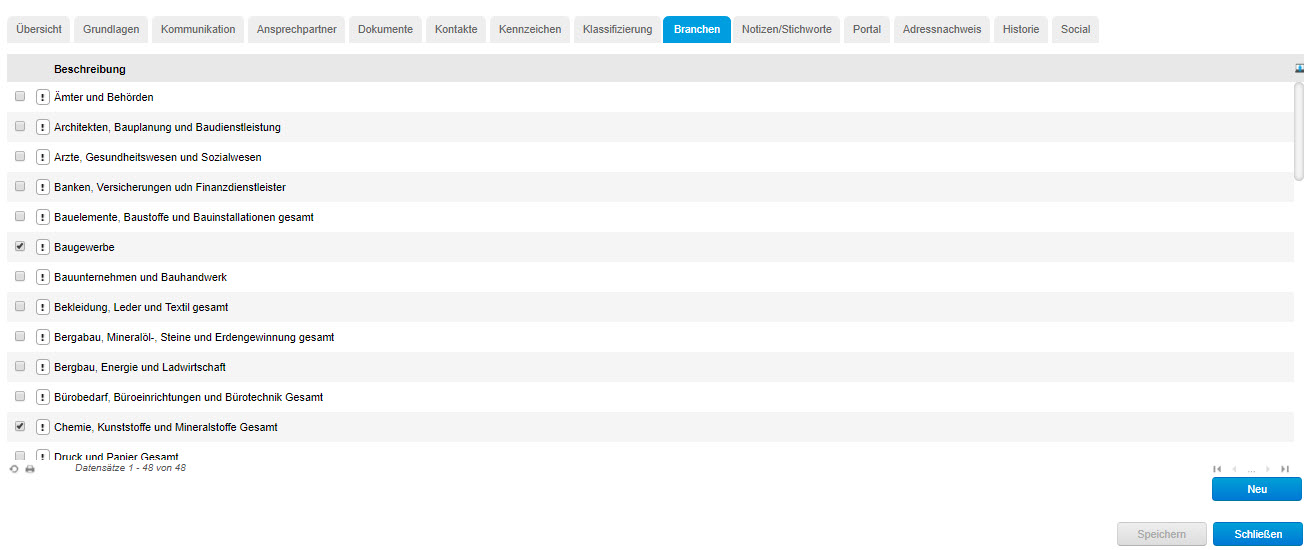Click the text 'Datensätze 1 - 48 von 48'
Image resolution: width=1310 pixels, height=550 pixels.
(130, 467)
